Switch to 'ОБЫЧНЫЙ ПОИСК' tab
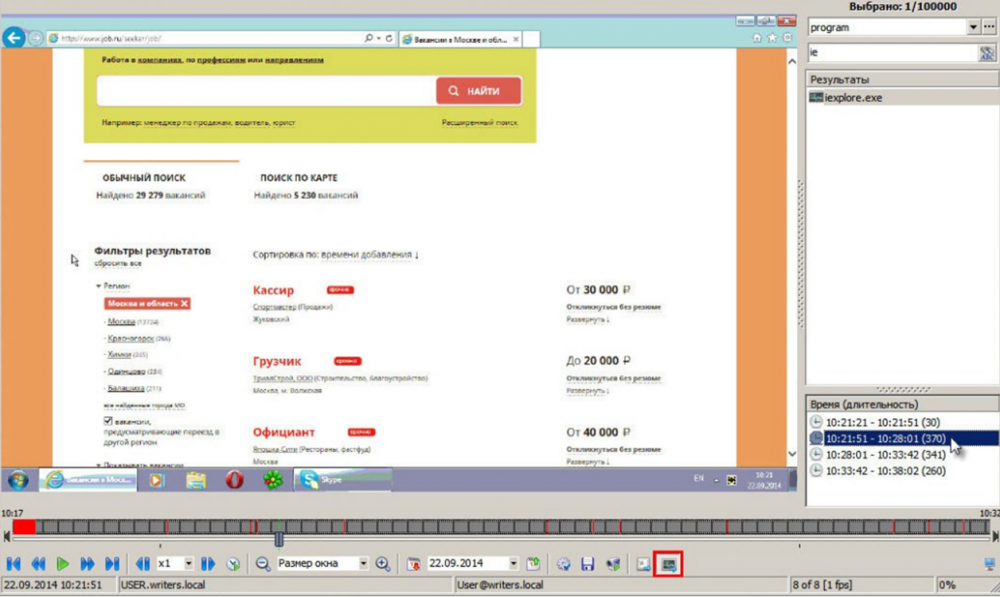Image resolution: width=1000 pixels, height=597 pixels. tap(144, 178)
